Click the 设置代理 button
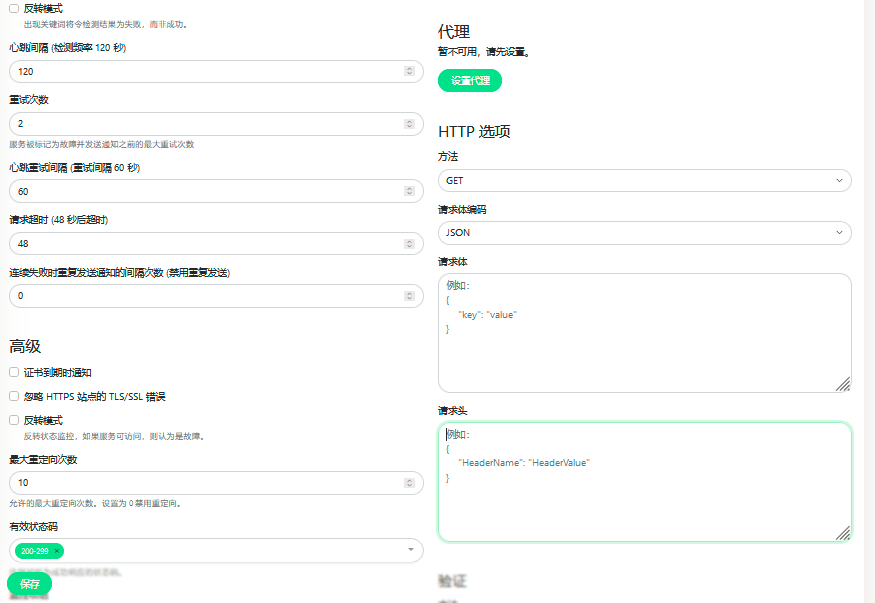This screenshot has height=603, width=875. [x=469, y=81]
